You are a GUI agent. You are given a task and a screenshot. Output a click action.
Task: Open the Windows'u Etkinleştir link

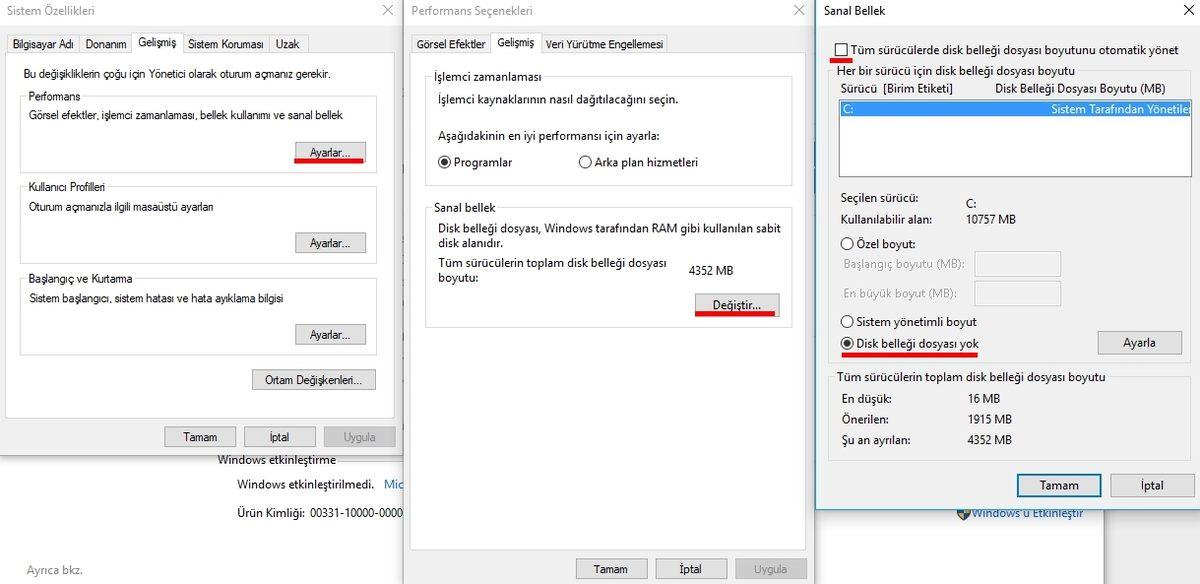coord(1026,512)
